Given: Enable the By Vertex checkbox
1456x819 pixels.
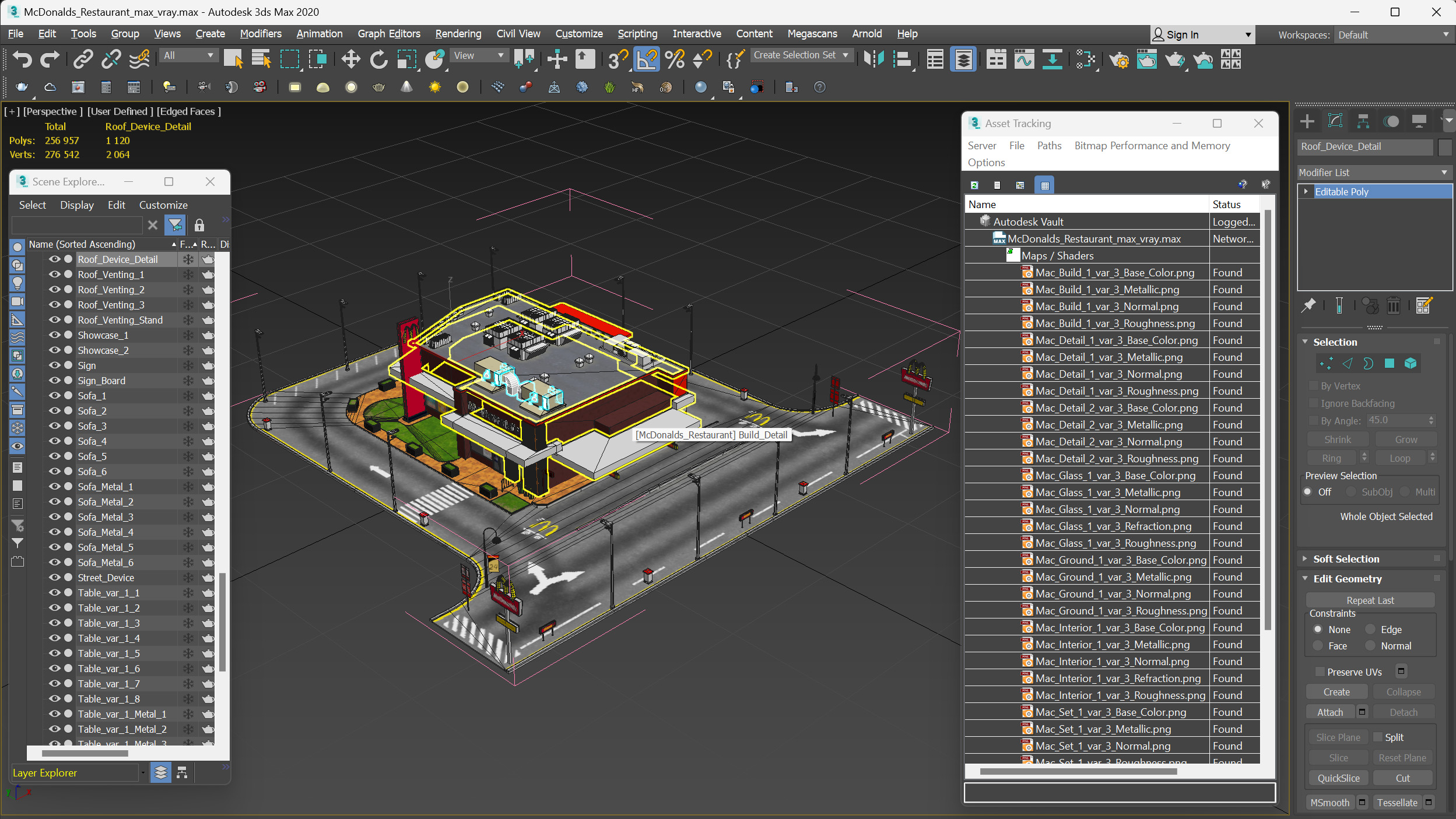Looking at the screenshot, I should [x=1313, y=386].
